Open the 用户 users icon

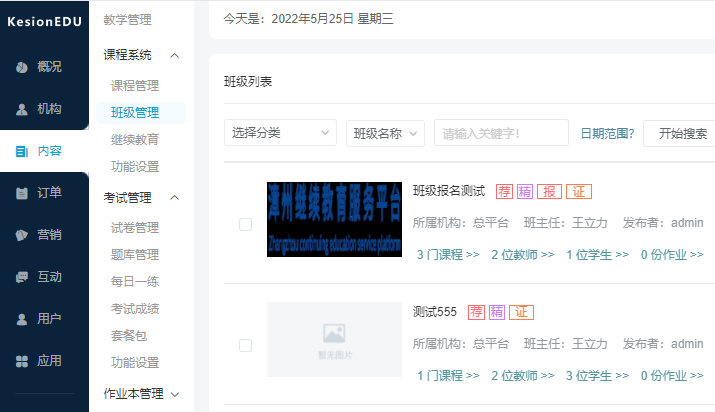point(22,319)
